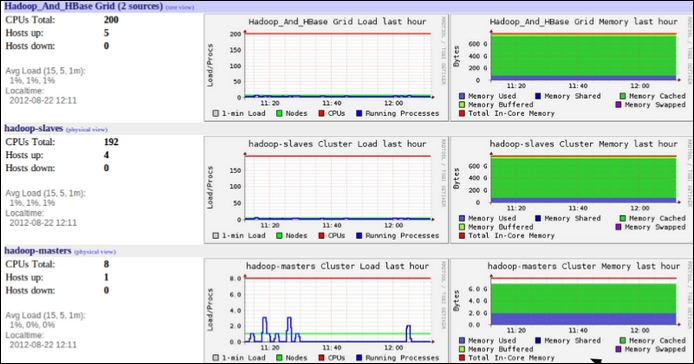Open hadoop-masters Cluster Load graph

326,311
